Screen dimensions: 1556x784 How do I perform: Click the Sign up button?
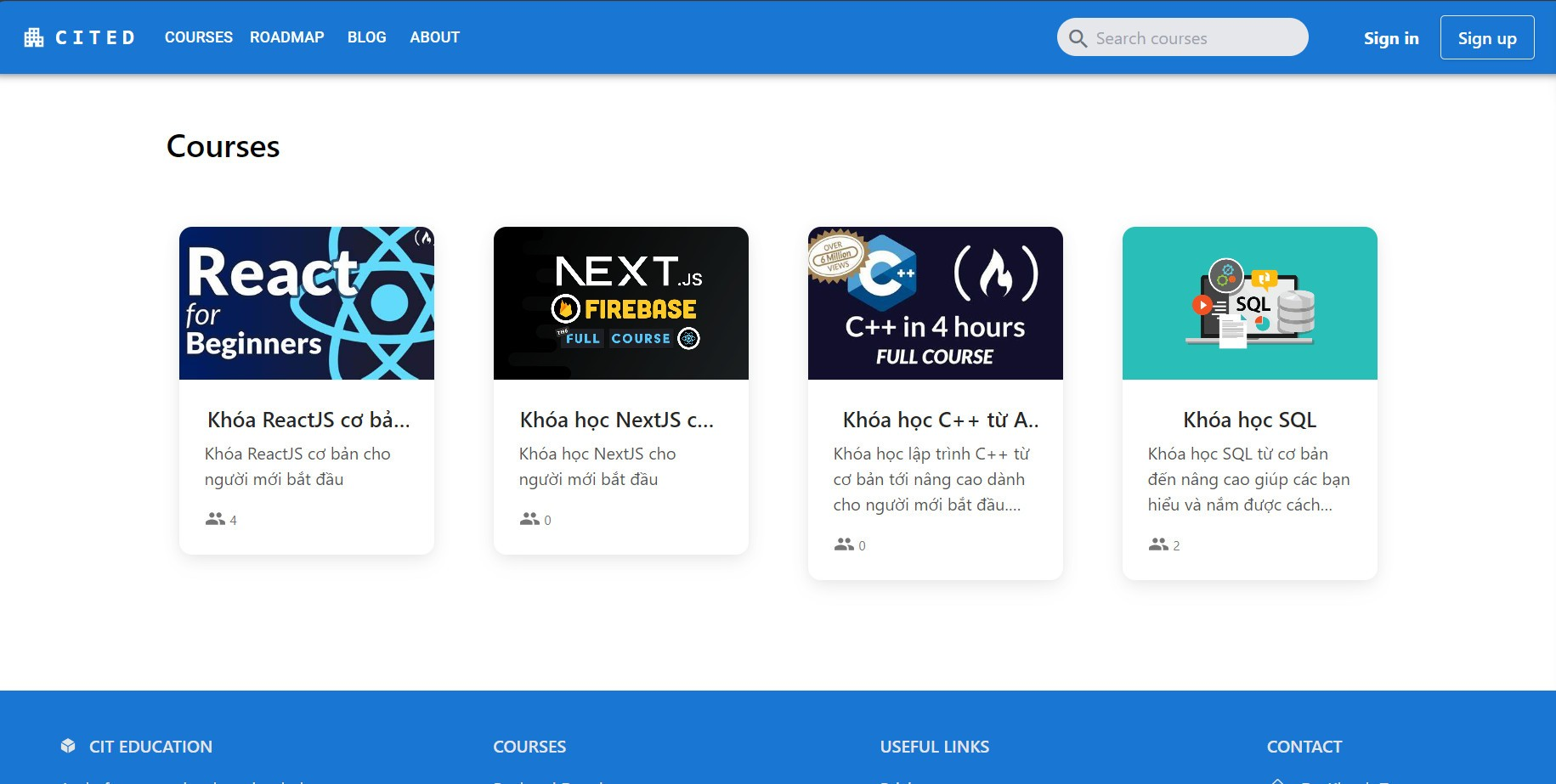tap(1486, 37)
